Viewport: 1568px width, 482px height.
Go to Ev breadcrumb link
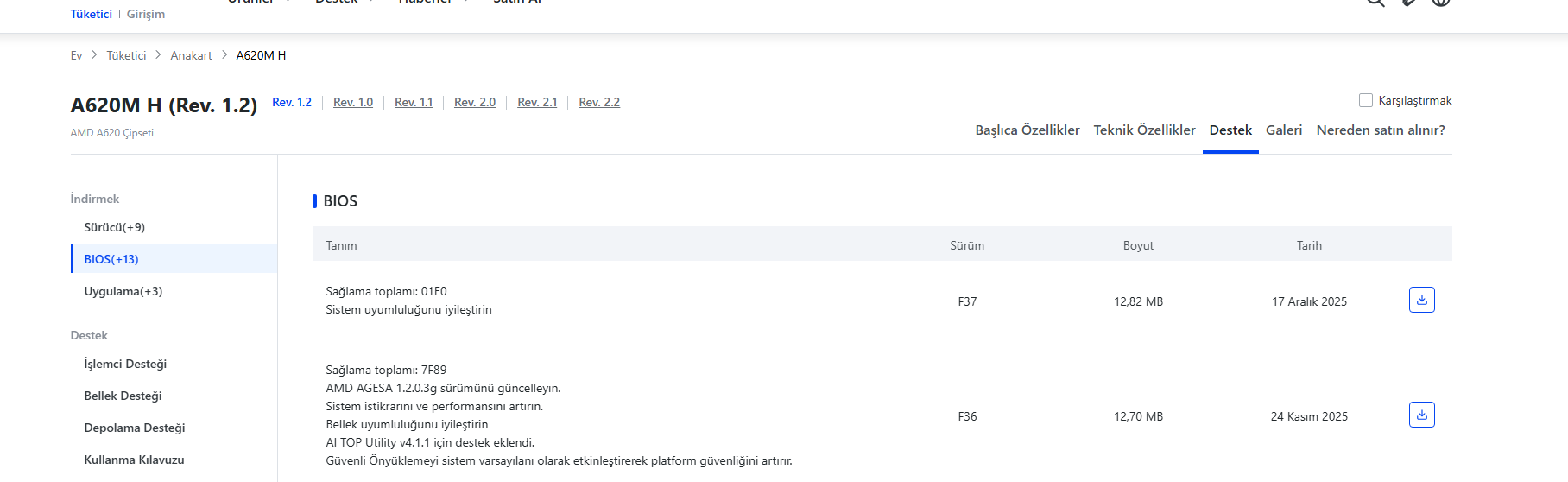pos(76,55)
